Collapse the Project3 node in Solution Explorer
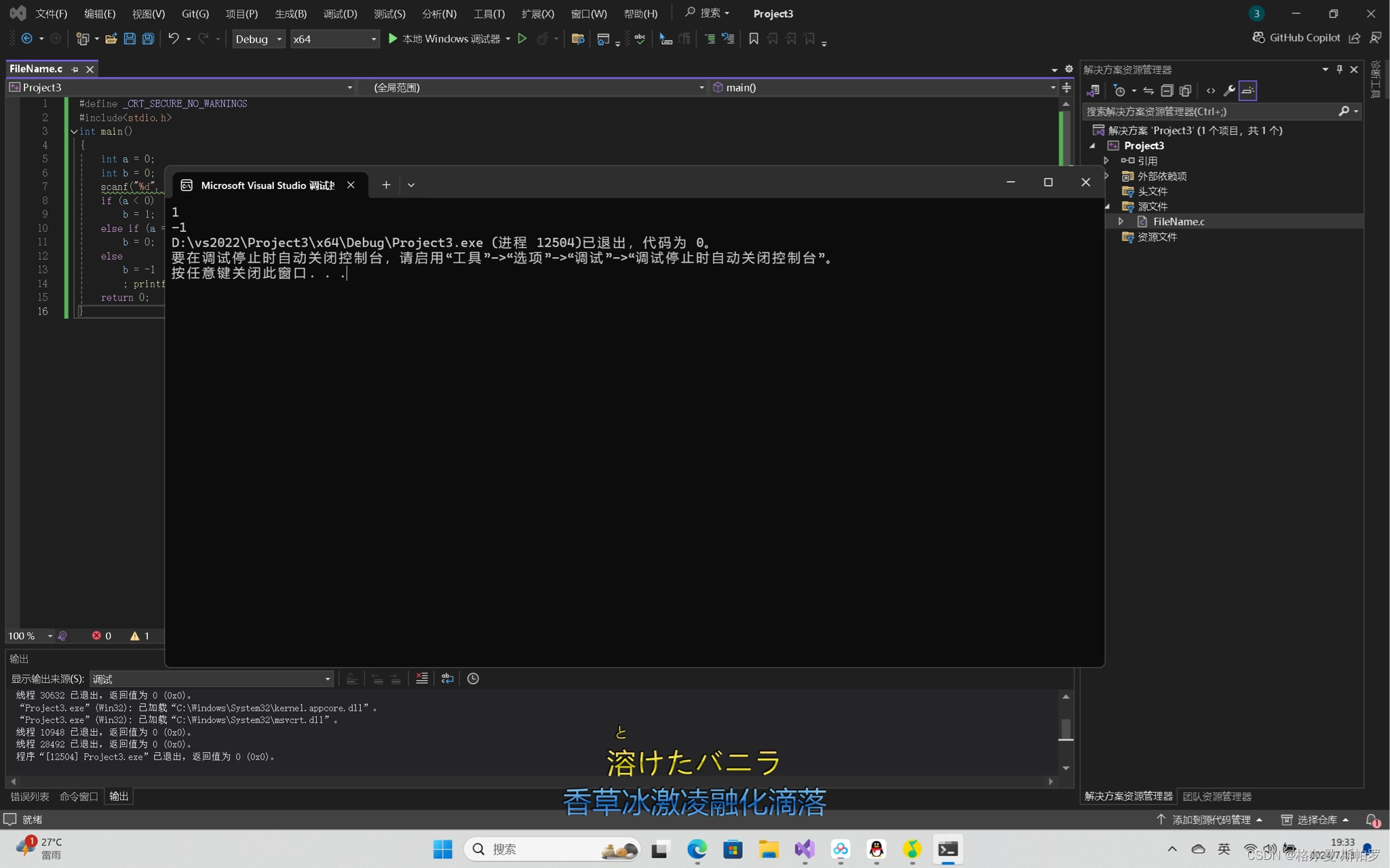This screenshot has height=868, width=1390. click(1092, 146)
